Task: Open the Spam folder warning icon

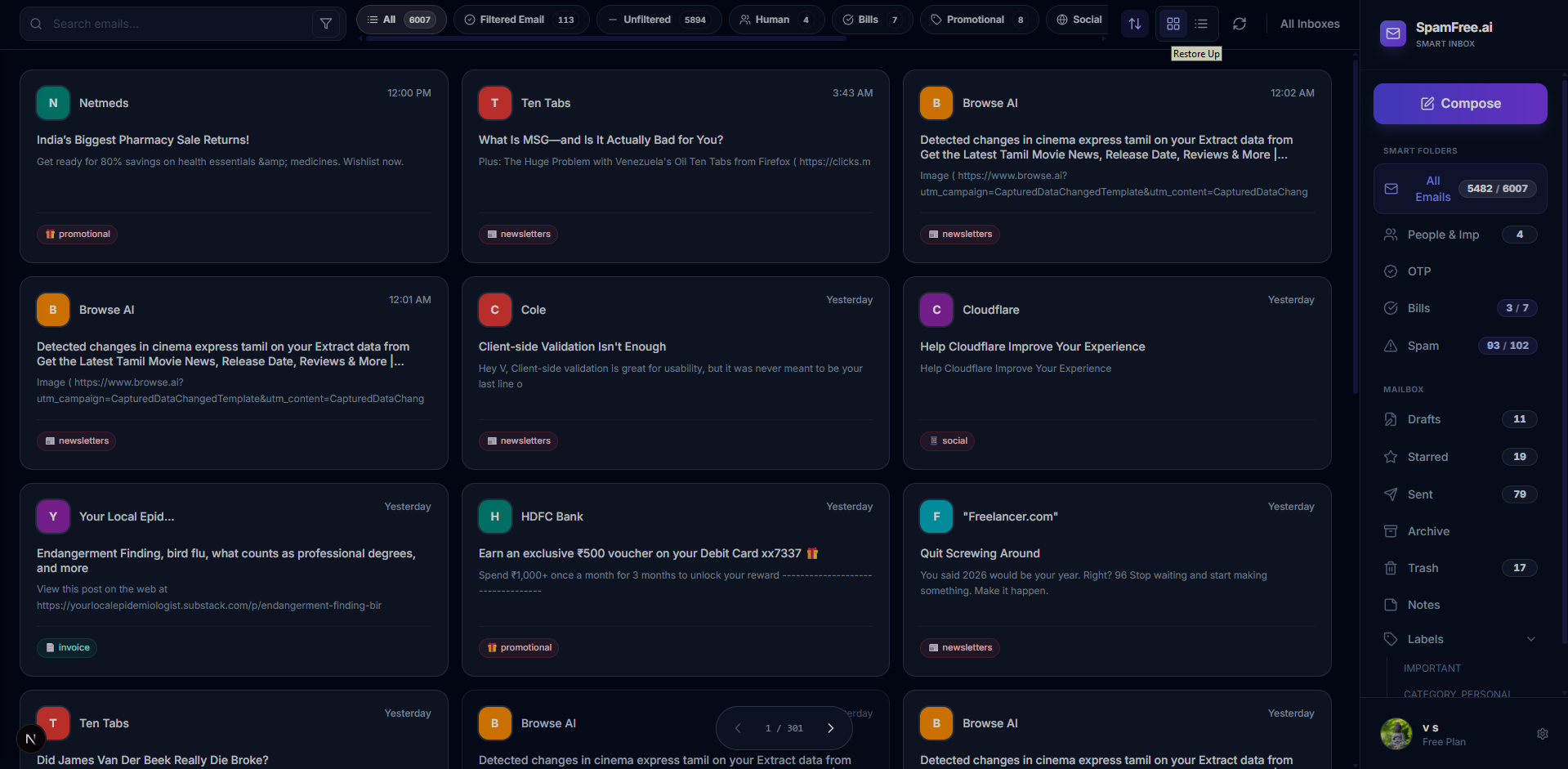Action: (x=1391, y=346)
